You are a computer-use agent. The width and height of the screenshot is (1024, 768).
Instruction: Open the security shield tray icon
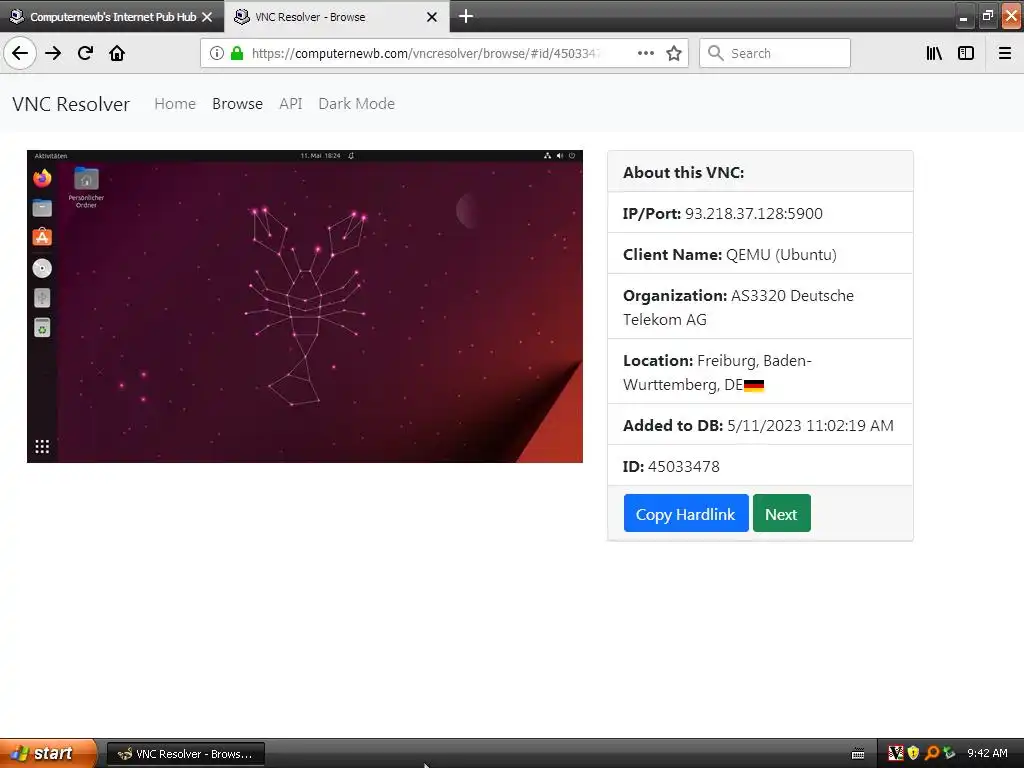point(913,753)
